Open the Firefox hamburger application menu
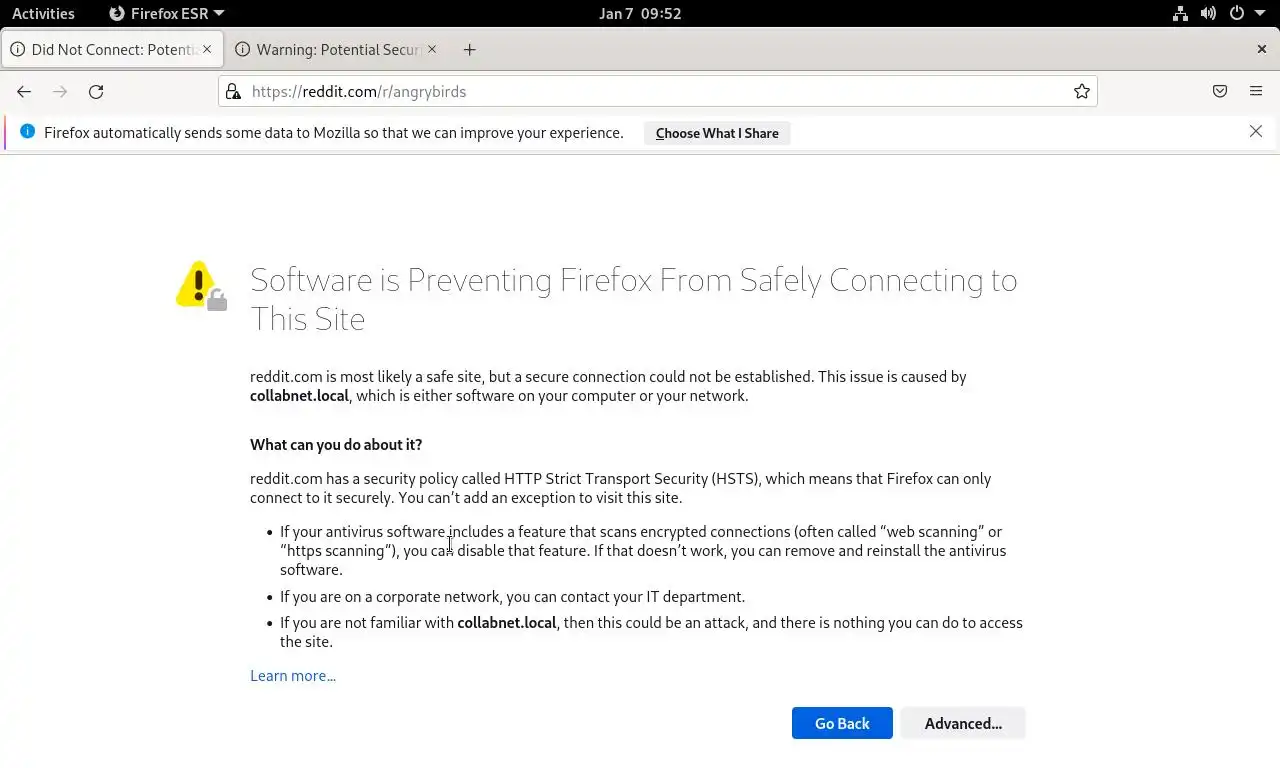1280x768 pixels. point(1256,91)
